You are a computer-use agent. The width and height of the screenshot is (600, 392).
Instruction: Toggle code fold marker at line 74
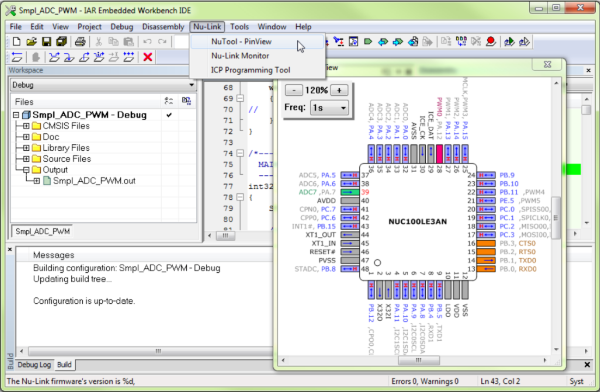tap(240, 153)
